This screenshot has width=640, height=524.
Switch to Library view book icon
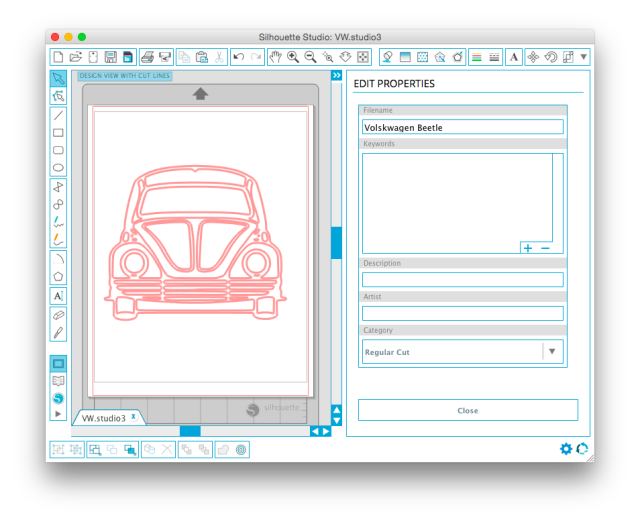pyautogui.click(x=58, y=380)
